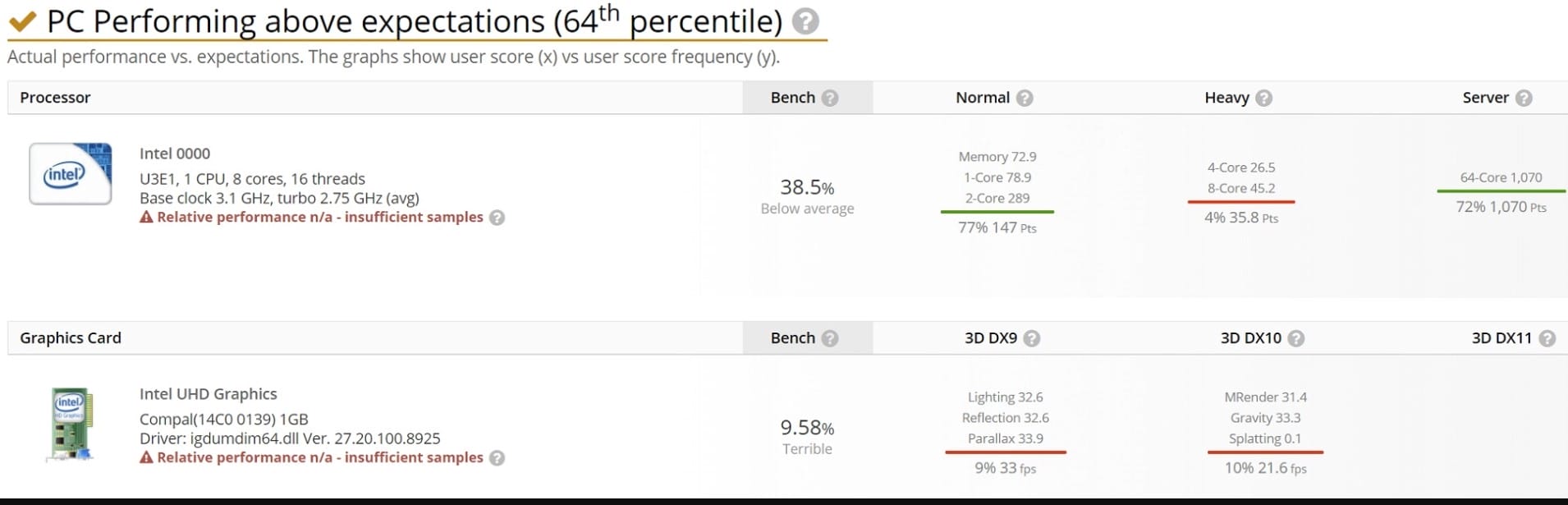Click help icon next to Processor Bench
This screenshot has height=505, width=1568.
[x=830, y=98]
